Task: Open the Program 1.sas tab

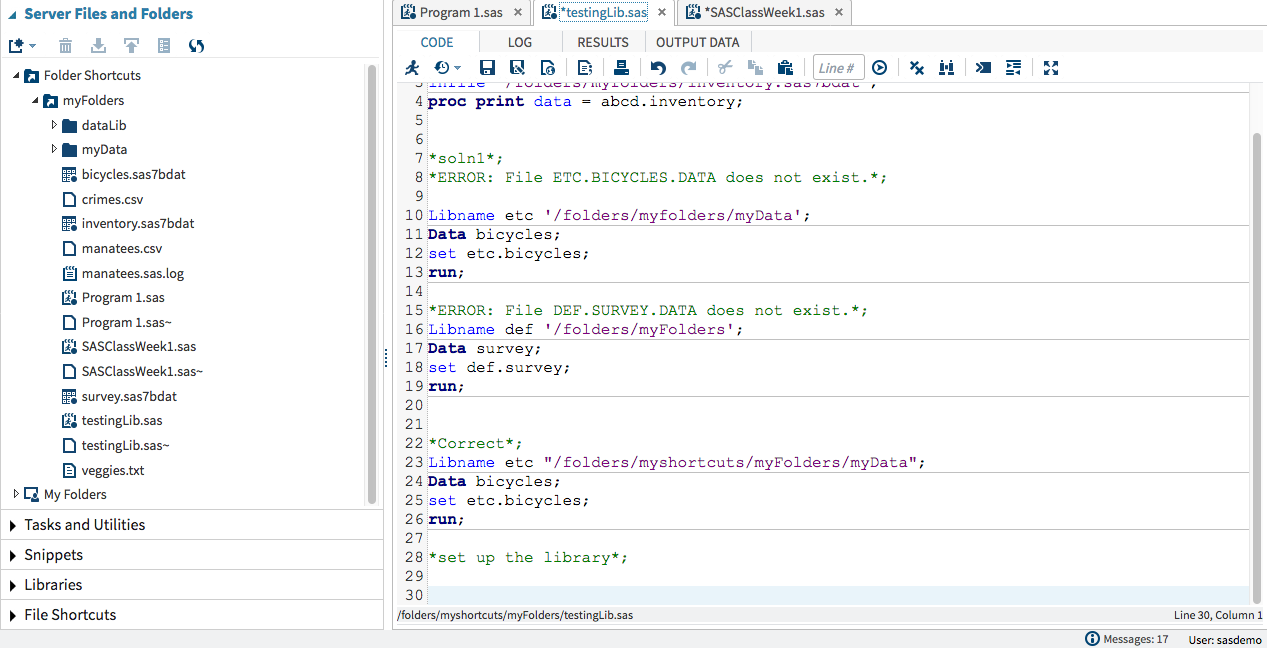Action: click(x=460, y=12)
